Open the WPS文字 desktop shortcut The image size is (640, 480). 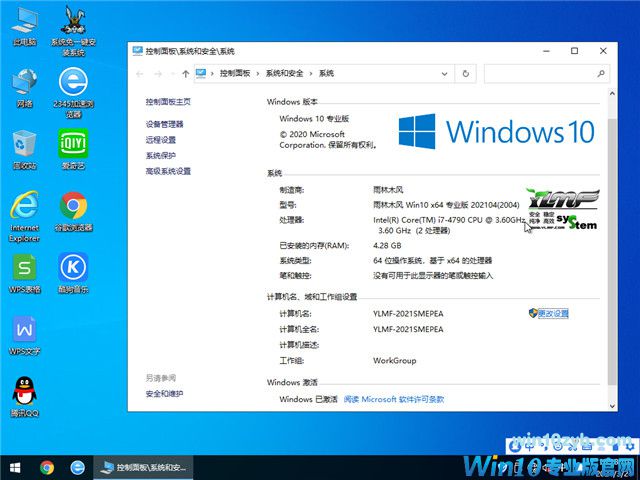(24, 336)
